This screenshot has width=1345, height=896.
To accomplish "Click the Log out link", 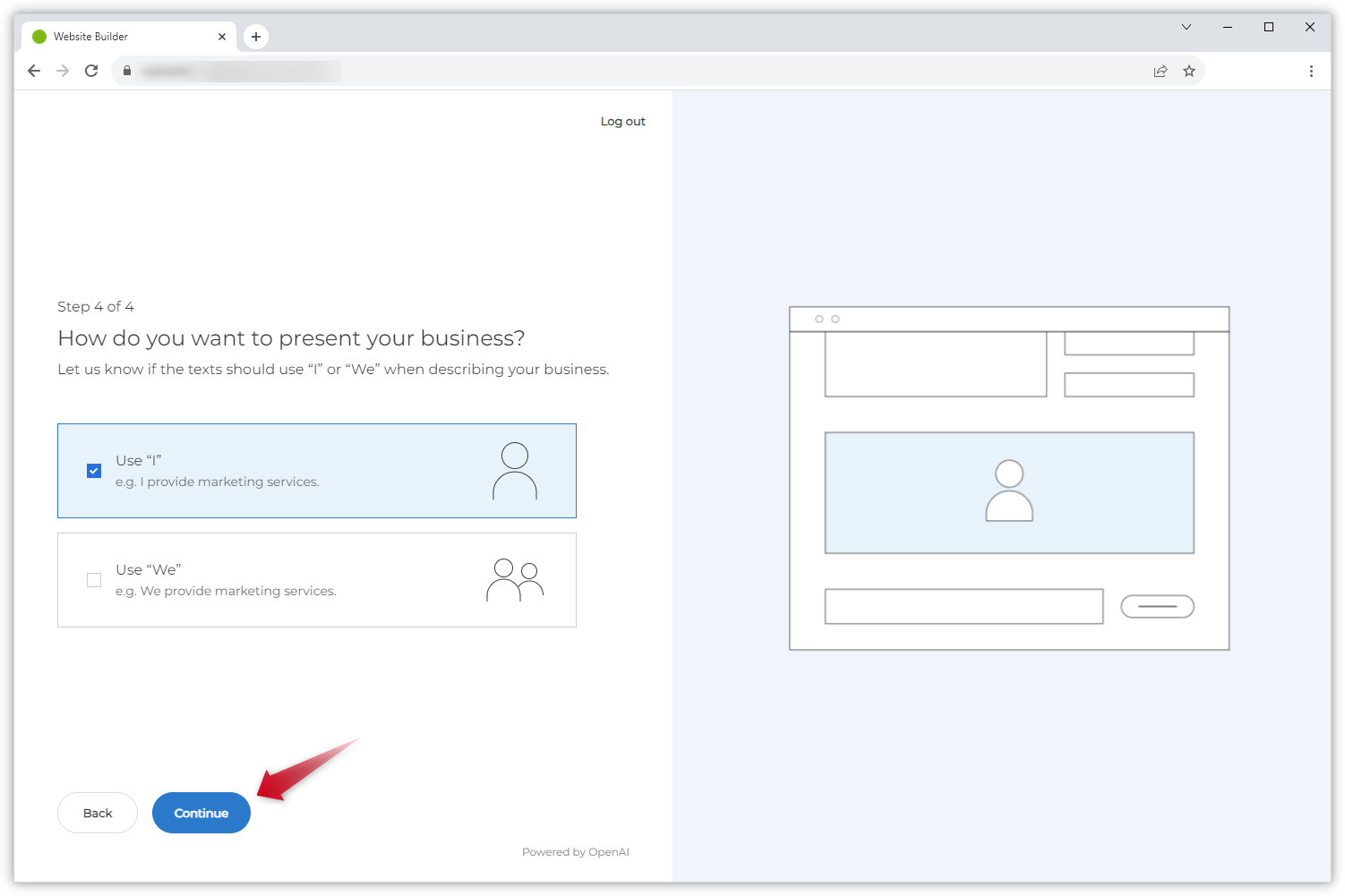I will pyautogui.click(x=622, y=122).
